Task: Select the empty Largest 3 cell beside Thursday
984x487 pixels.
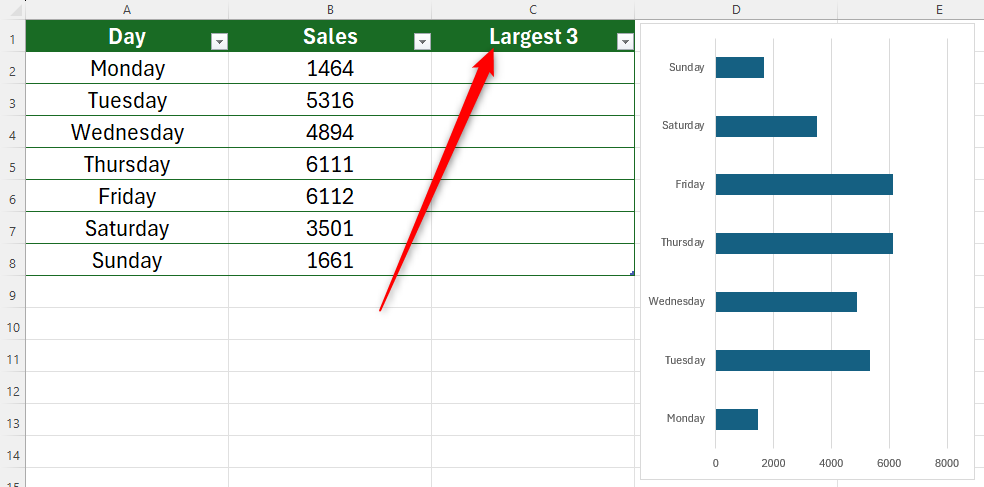Action: coord(533,164)
